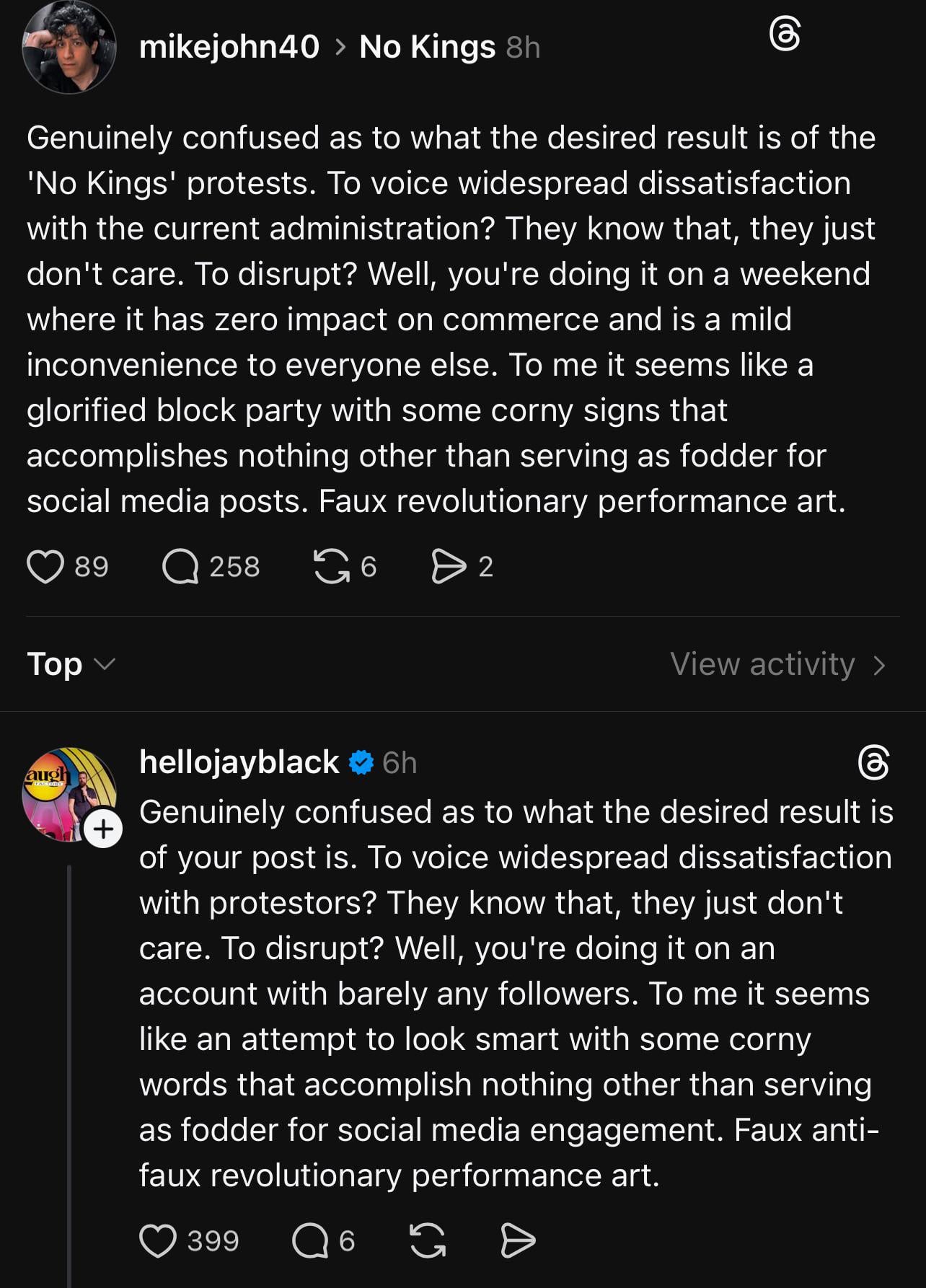Open the No Kings community
Screen dimensions: 926x1288
(427, 47)
